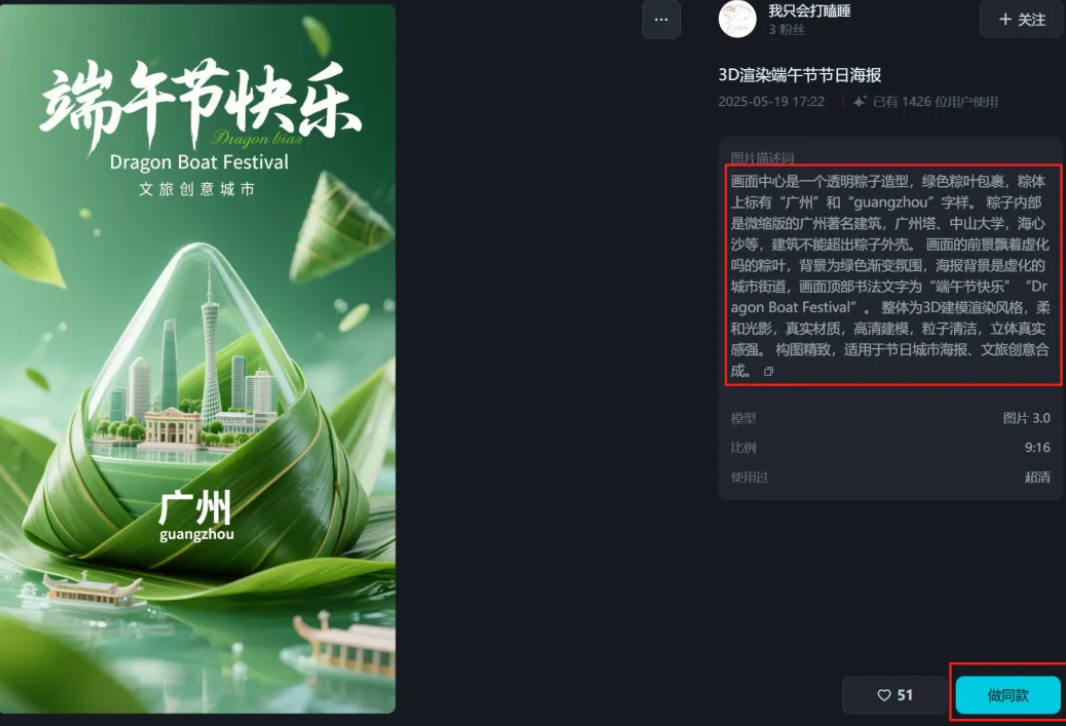
Task: Click the 图片描述词 section label
Action: pyautogui.click(x=762, y=158)
